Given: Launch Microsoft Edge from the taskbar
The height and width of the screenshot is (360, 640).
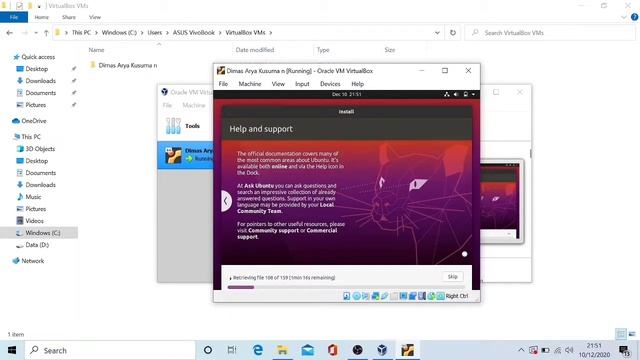Looking at the screenshot, I should coord(258,350).
